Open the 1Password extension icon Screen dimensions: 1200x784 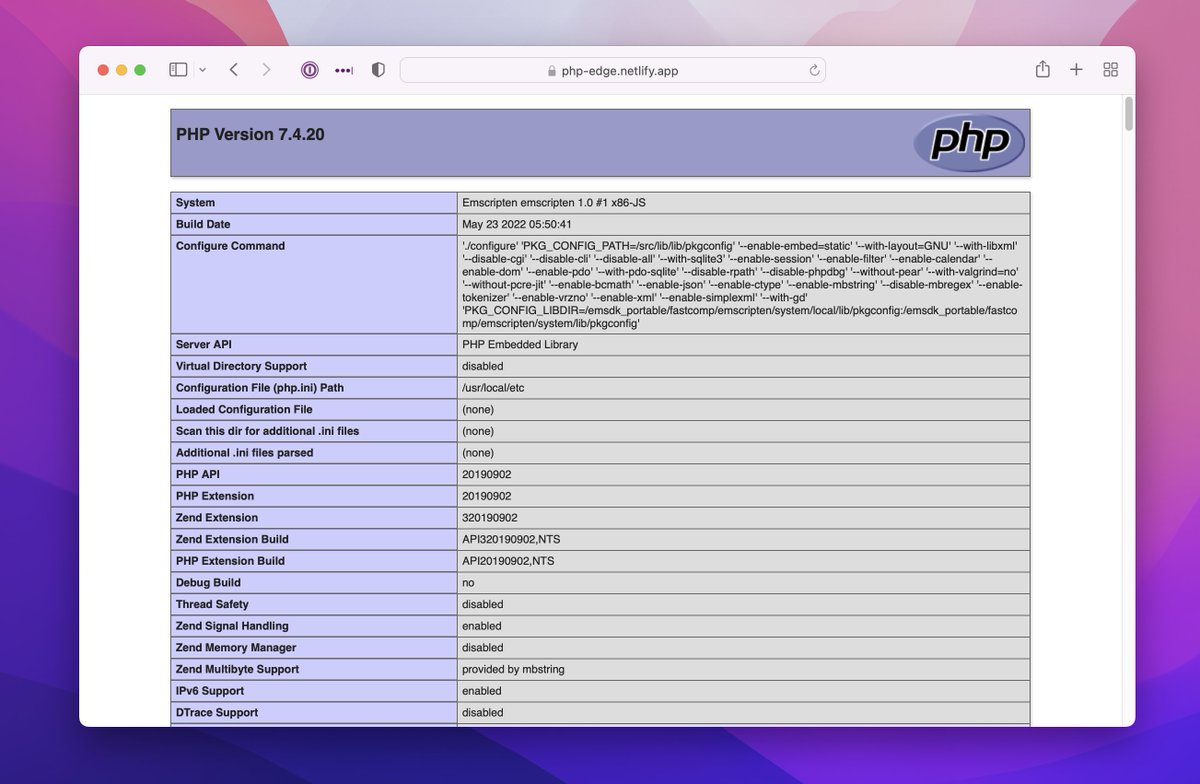[x=310, y=70]
